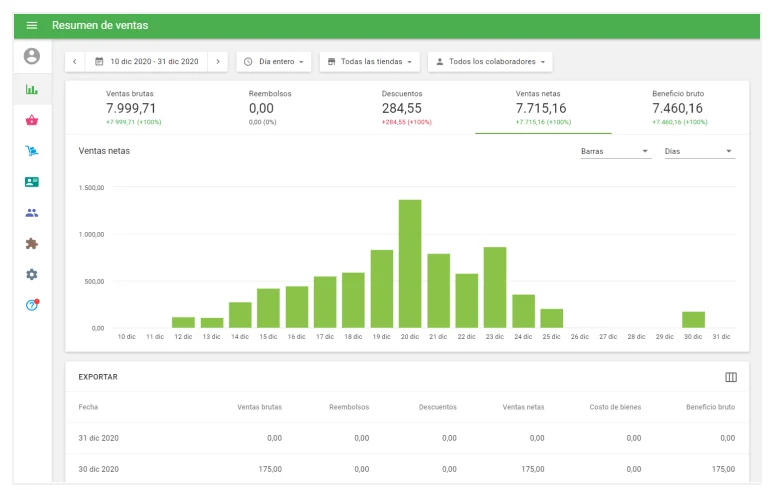Image resolution: width=774 pixels, height=497 pixels.
Task: Open the table column selector icon
Action: coord(731,377)
